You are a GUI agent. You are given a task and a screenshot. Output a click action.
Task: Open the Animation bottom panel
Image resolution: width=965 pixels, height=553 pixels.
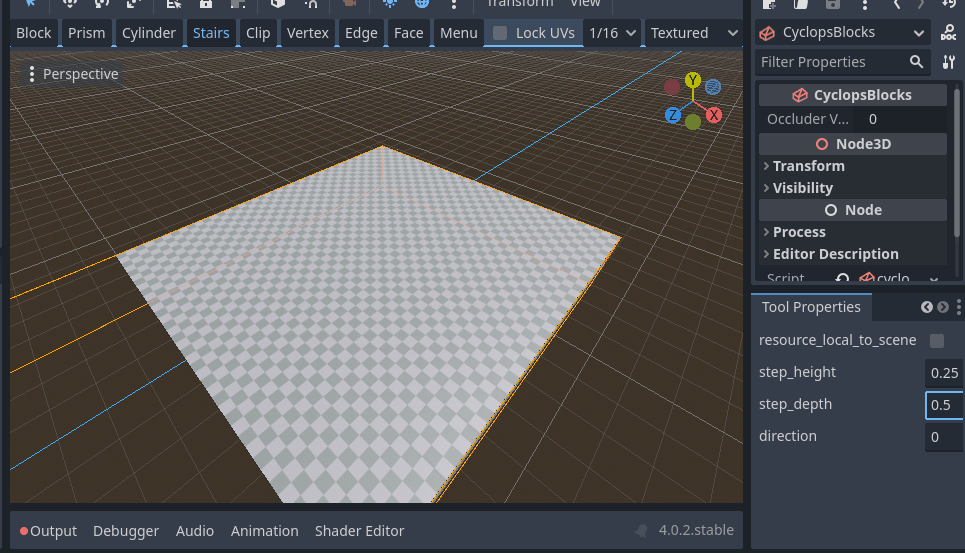click(265, 531)
